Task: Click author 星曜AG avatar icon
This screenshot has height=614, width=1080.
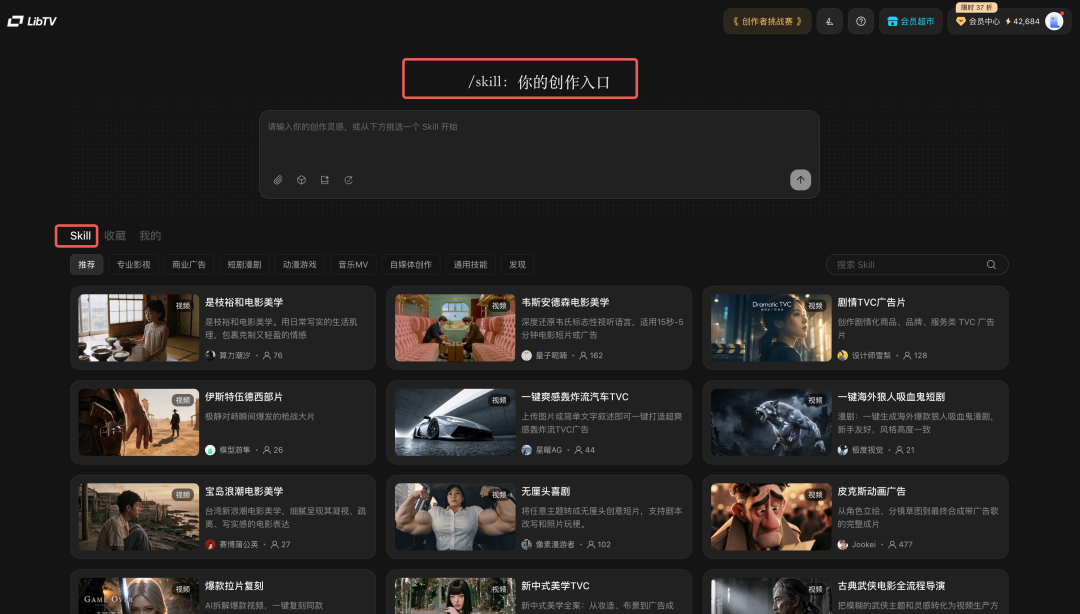Action: tap(527, 450)
